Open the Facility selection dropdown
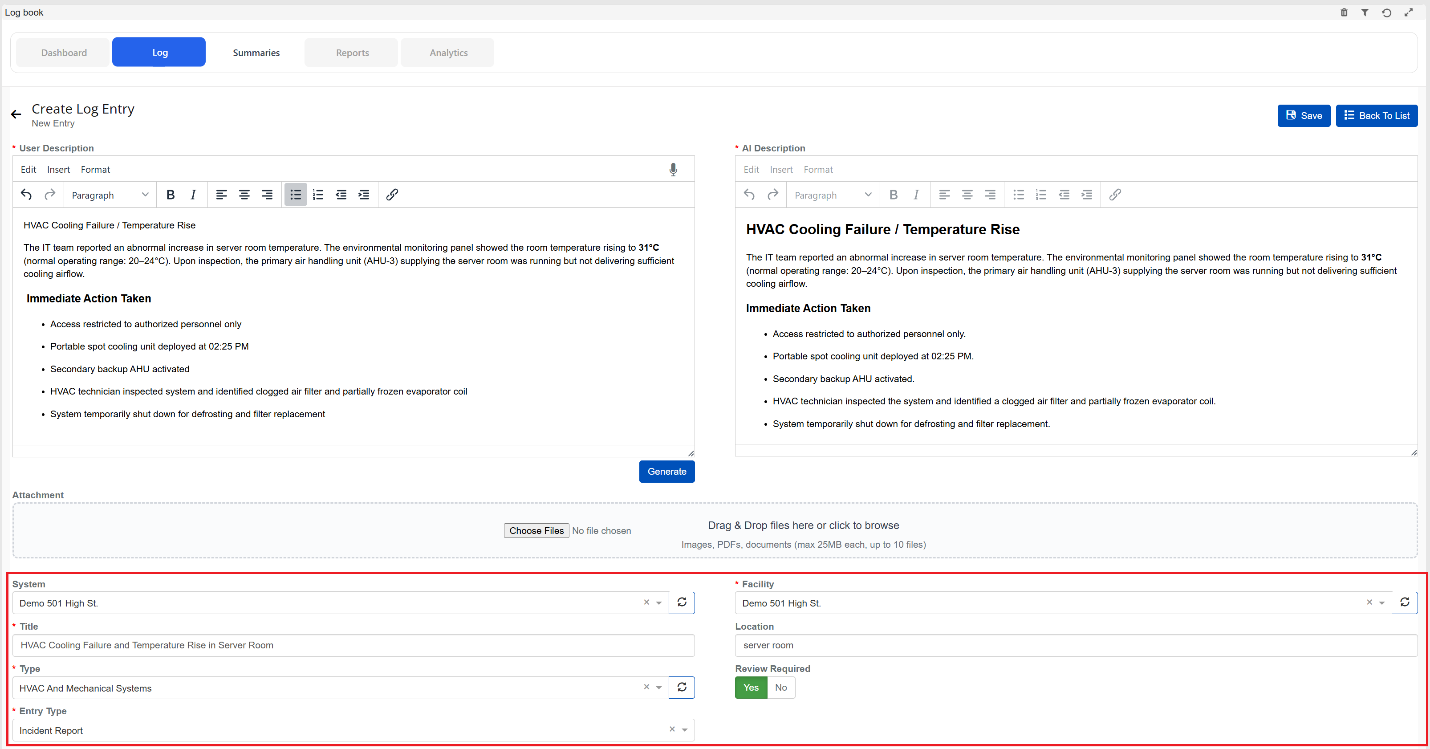Viewport: 1430px width, 749px height. 1380,602
